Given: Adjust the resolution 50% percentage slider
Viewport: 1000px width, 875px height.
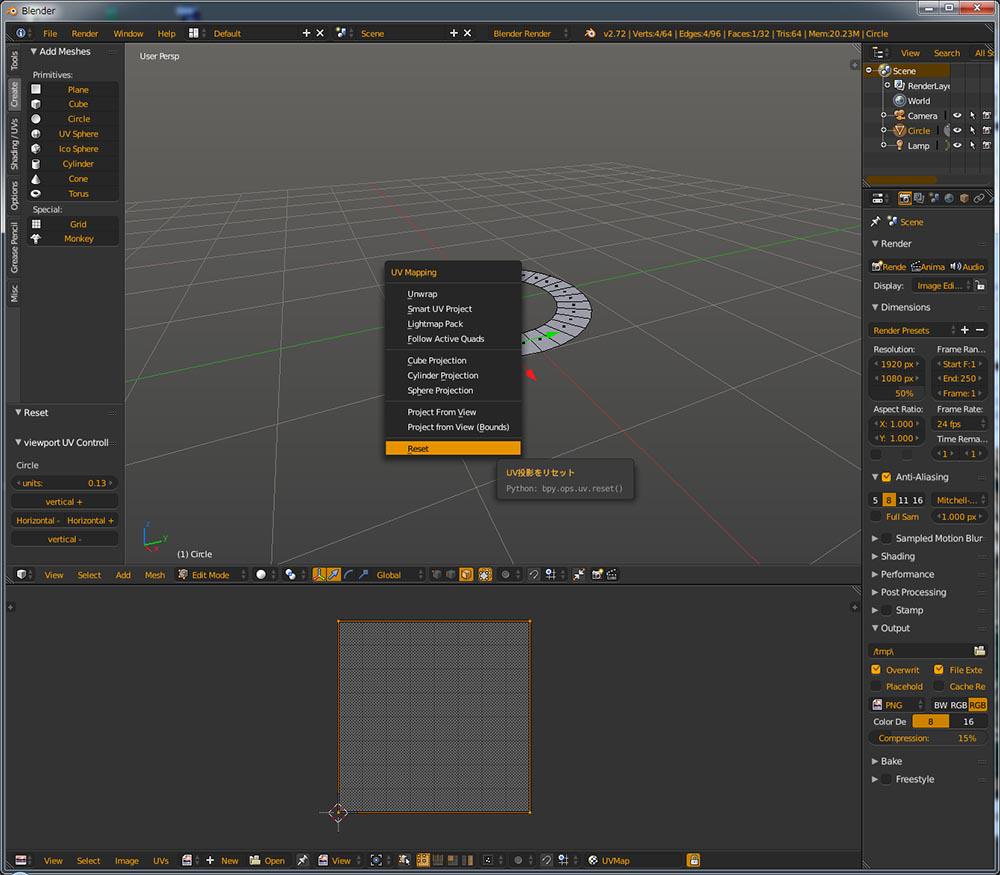Looking at the screenshot, I should 897,393.
